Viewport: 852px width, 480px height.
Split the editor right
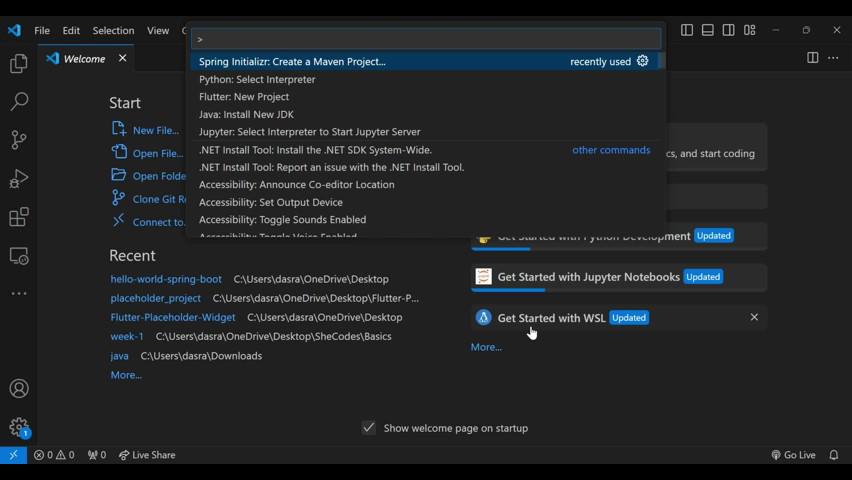click(813, 58)
